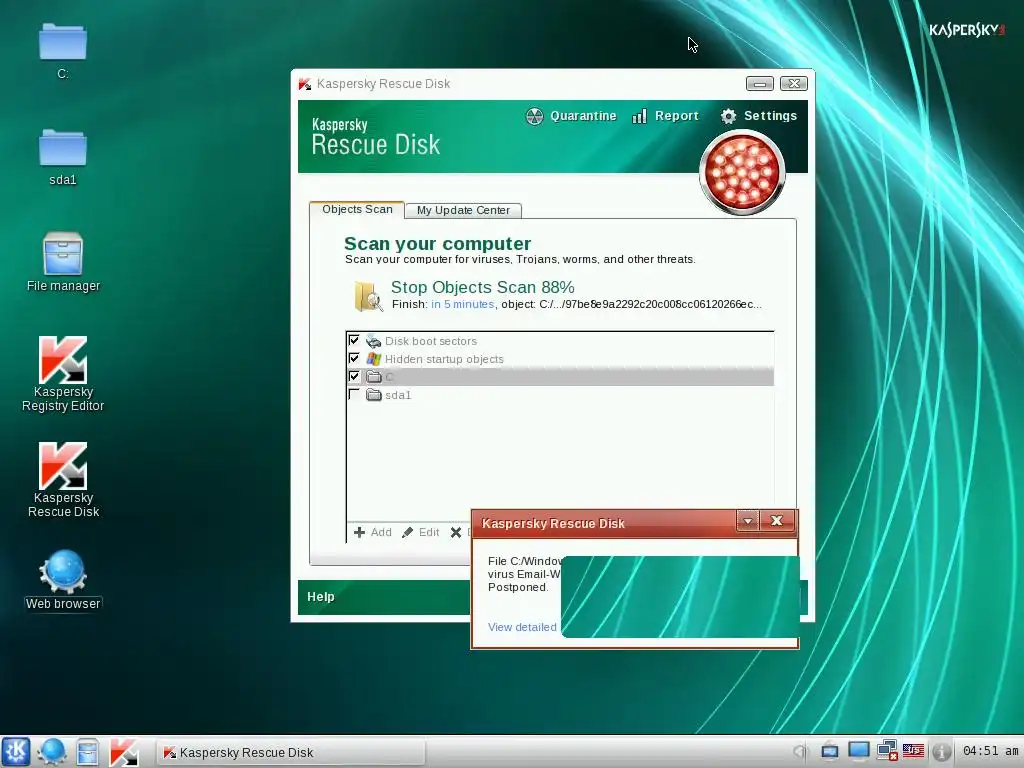Select Kaspersky Rescue Disk taskbar entry
This screenshot has height=768, width=1024.
291,752
